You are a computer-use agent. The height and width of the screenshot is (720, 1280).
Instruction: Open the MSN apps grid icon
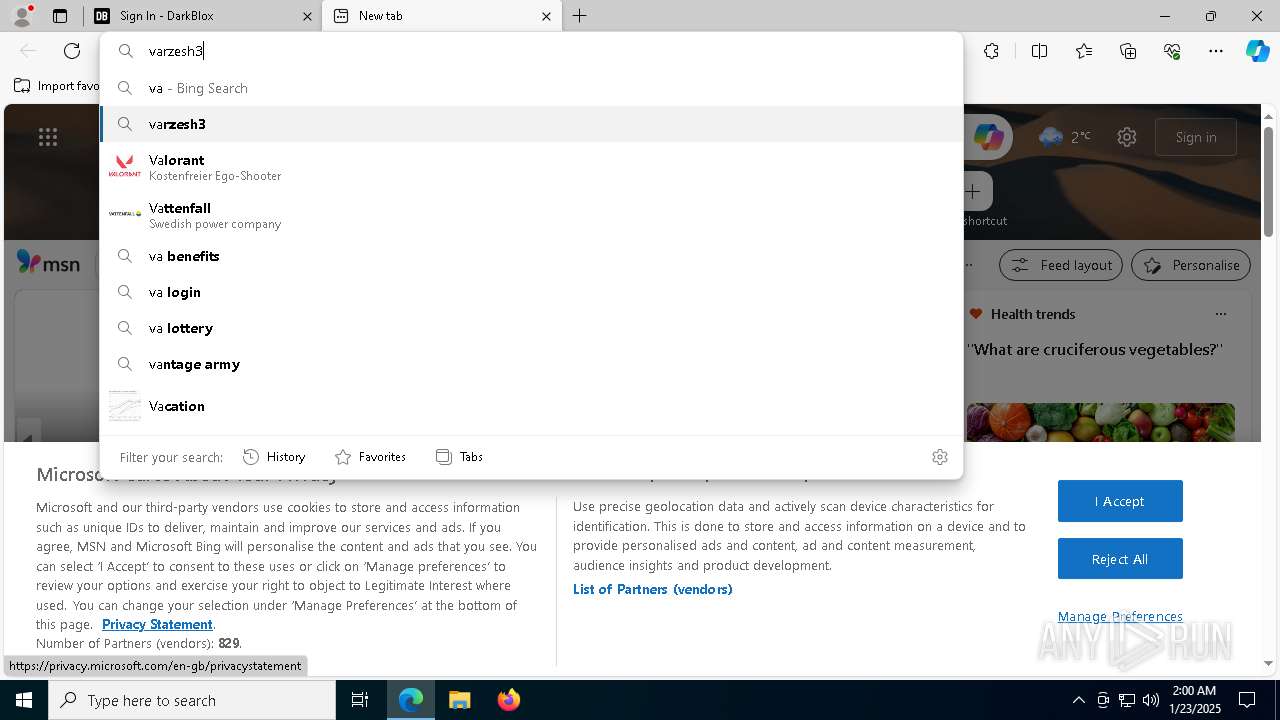[x=48, y=137]
